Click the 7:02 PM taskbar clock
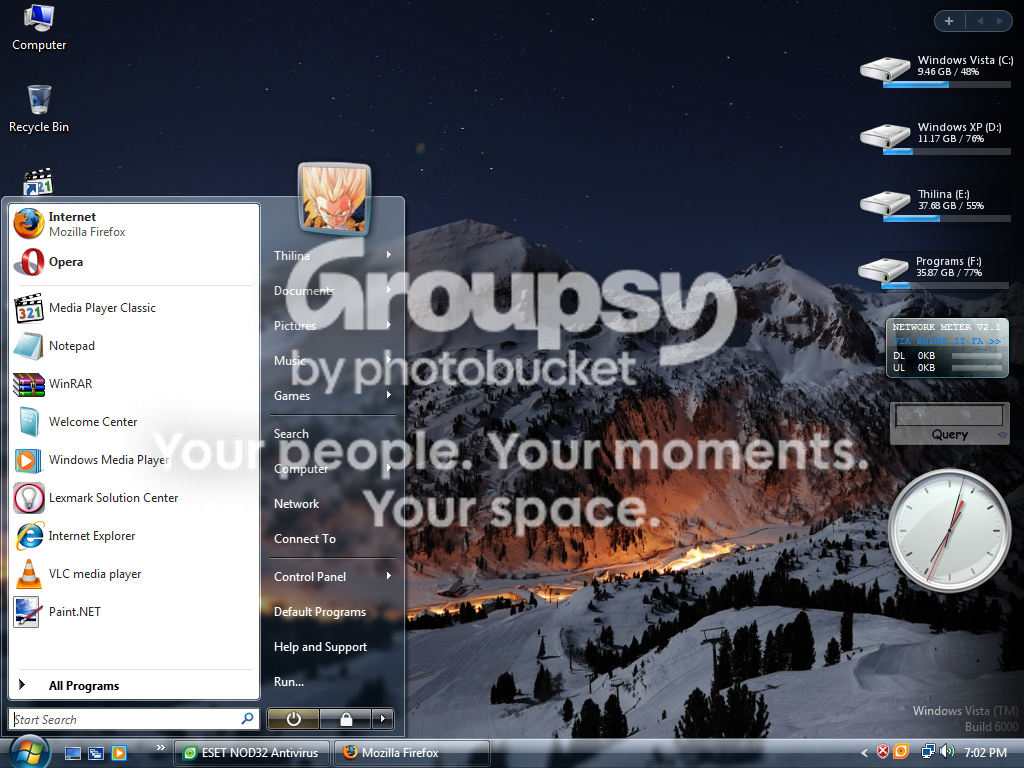This screenshot has height=768, width=1024. (x=985, y=752)
